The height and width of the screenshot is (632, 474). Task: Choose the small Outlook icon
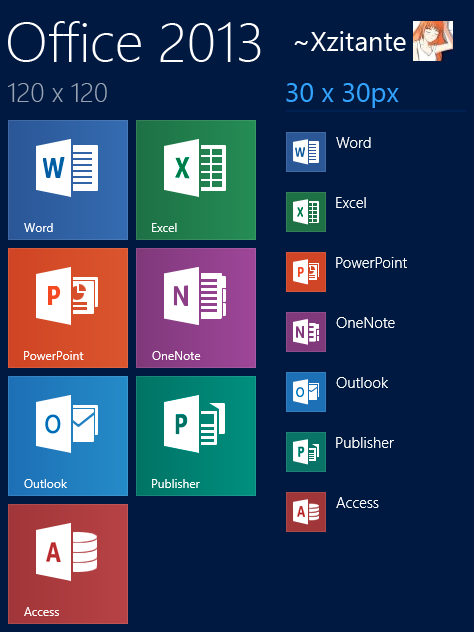(306, 392)
